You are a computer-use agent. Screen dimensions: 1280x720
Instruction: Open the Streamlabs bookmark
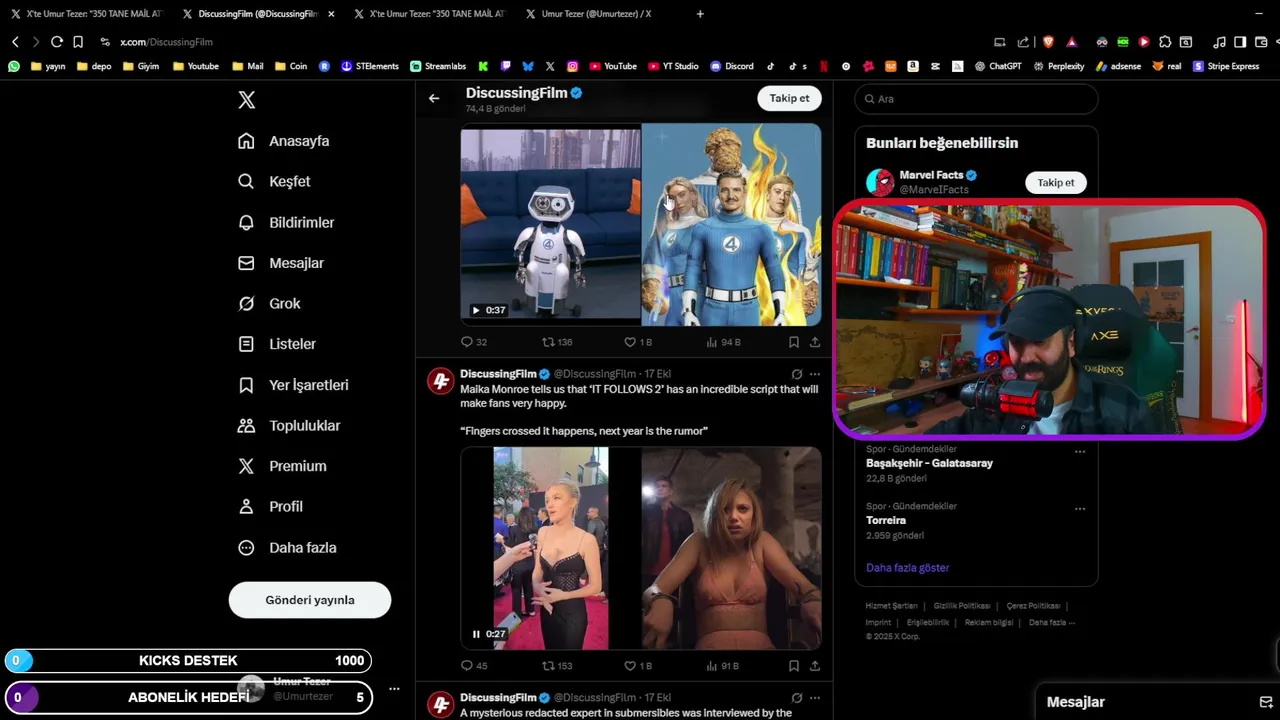click(438, 66)
